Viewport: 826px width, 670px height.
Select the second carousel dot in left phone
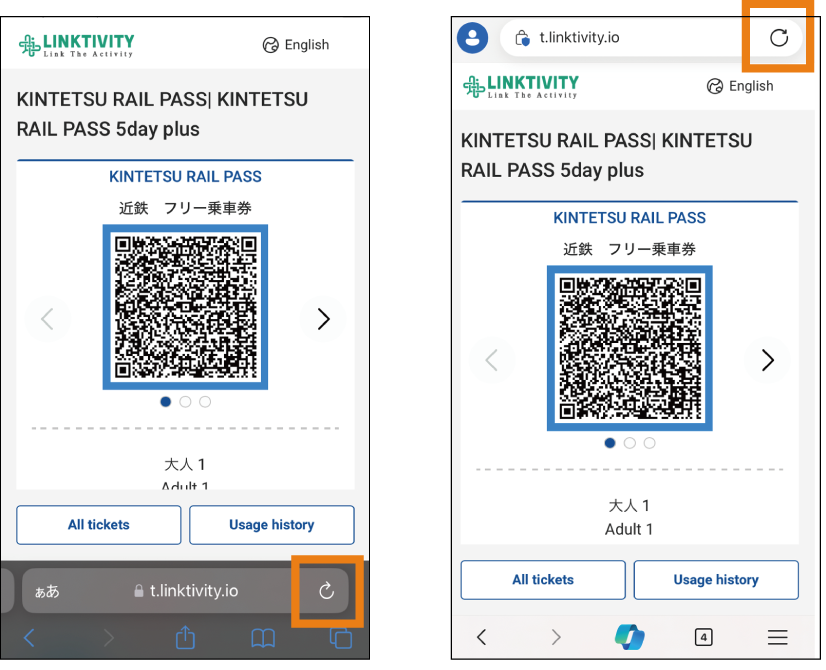[185, 402]
